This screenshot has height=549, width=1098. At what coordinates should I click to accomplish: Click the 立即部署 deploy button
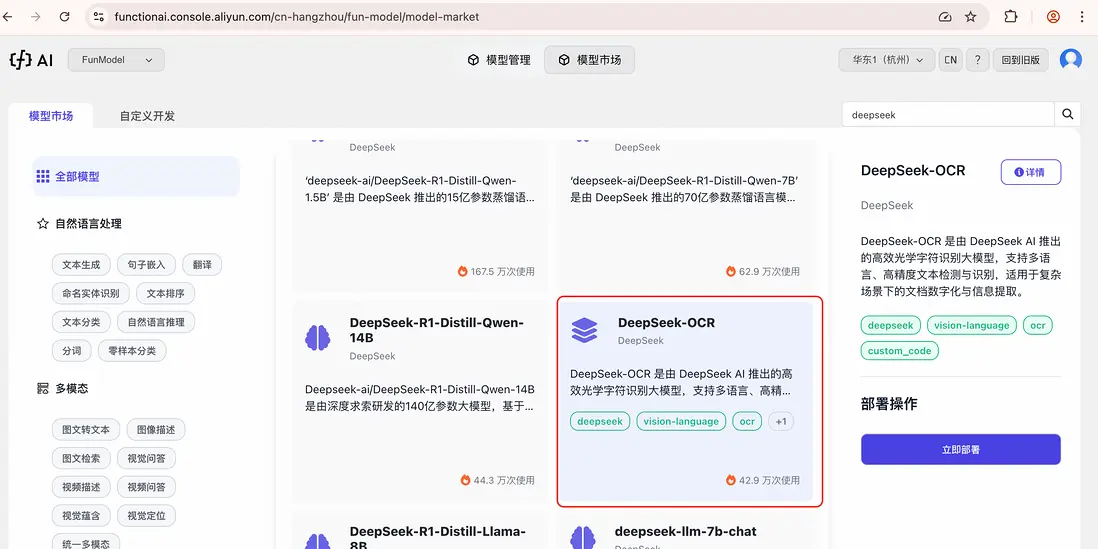point(961,450)
